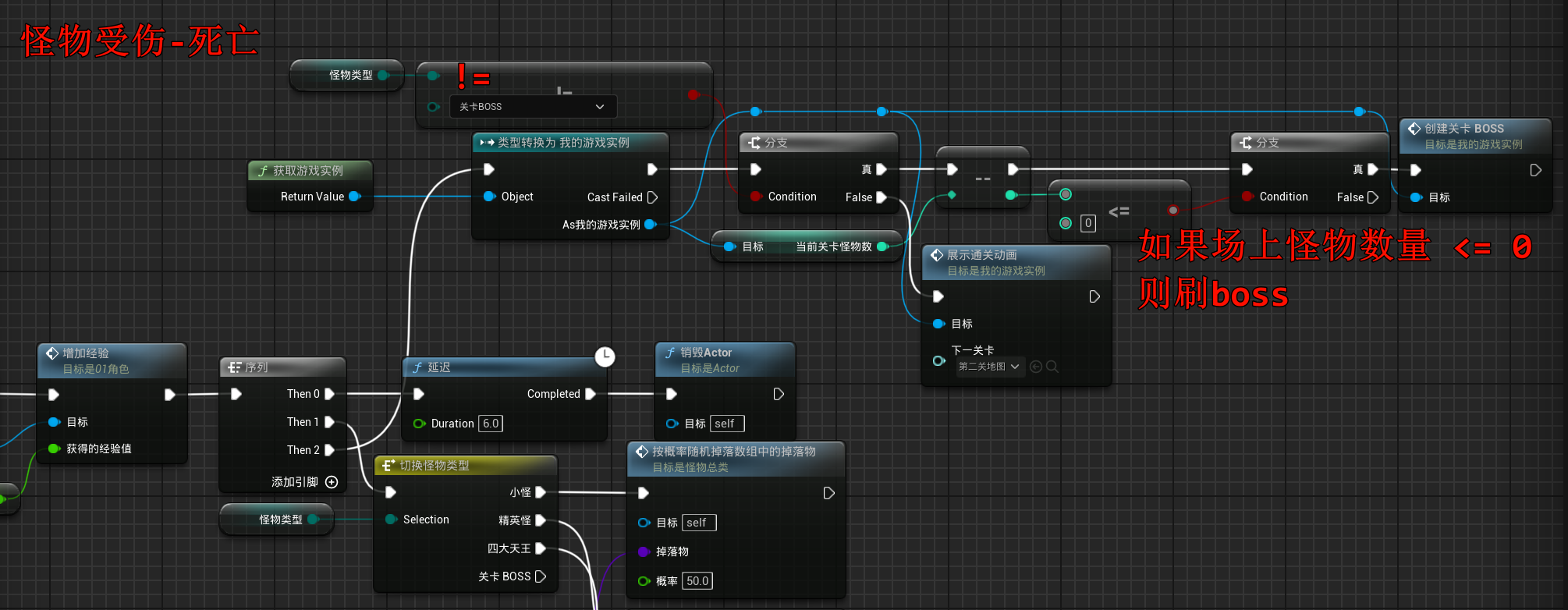Click the Completed output pin on 延迟 node
1568x610 pixels.
pos(591,394)
